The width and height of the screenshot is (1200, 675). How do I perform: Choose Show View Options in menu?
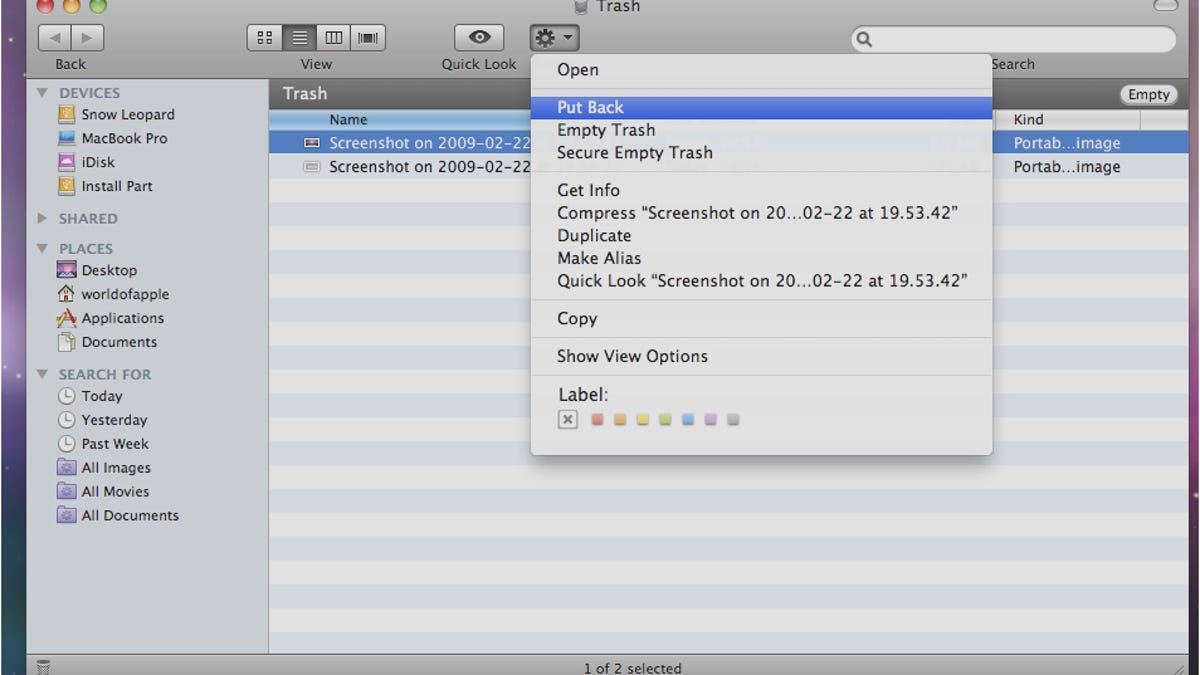click(632, 356)
